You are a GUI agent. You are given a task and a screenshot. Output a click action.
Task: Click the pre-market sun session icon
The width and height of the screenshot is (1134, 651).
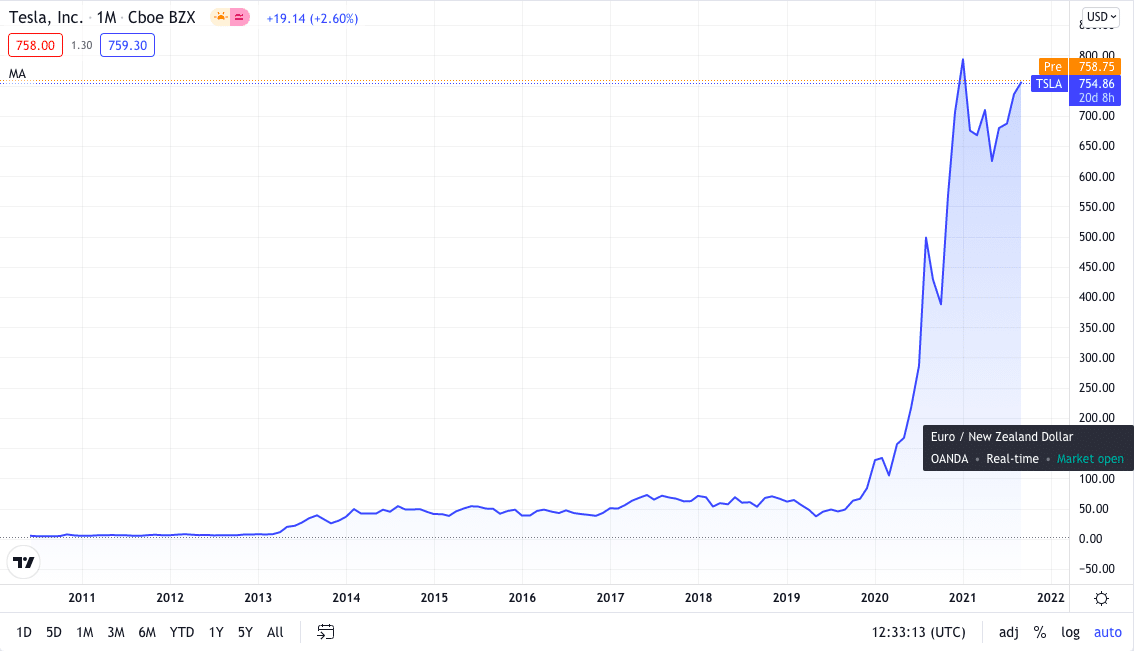coord(220,17)
